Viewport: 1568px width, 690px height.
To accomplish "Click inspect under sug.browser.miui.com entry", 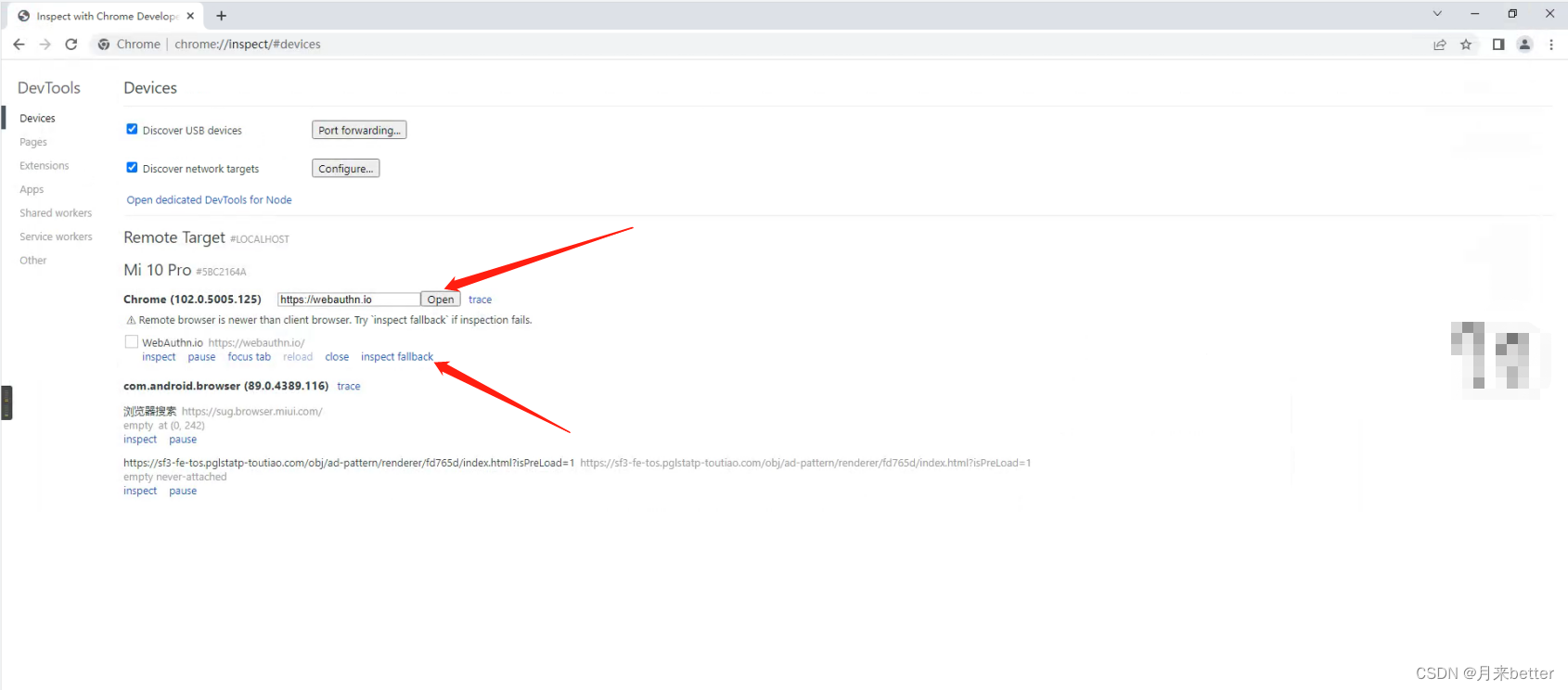I will click(140, 439).
